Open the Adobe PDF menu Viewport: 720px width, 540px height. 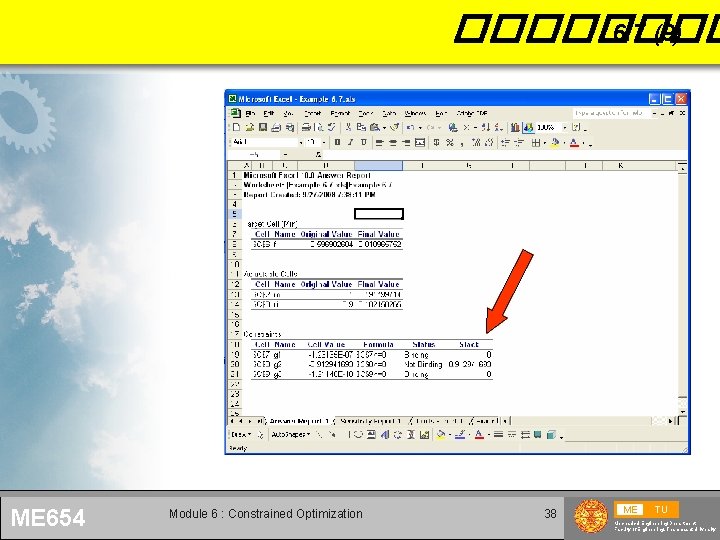pyautogui.click(x=472, y=113)
